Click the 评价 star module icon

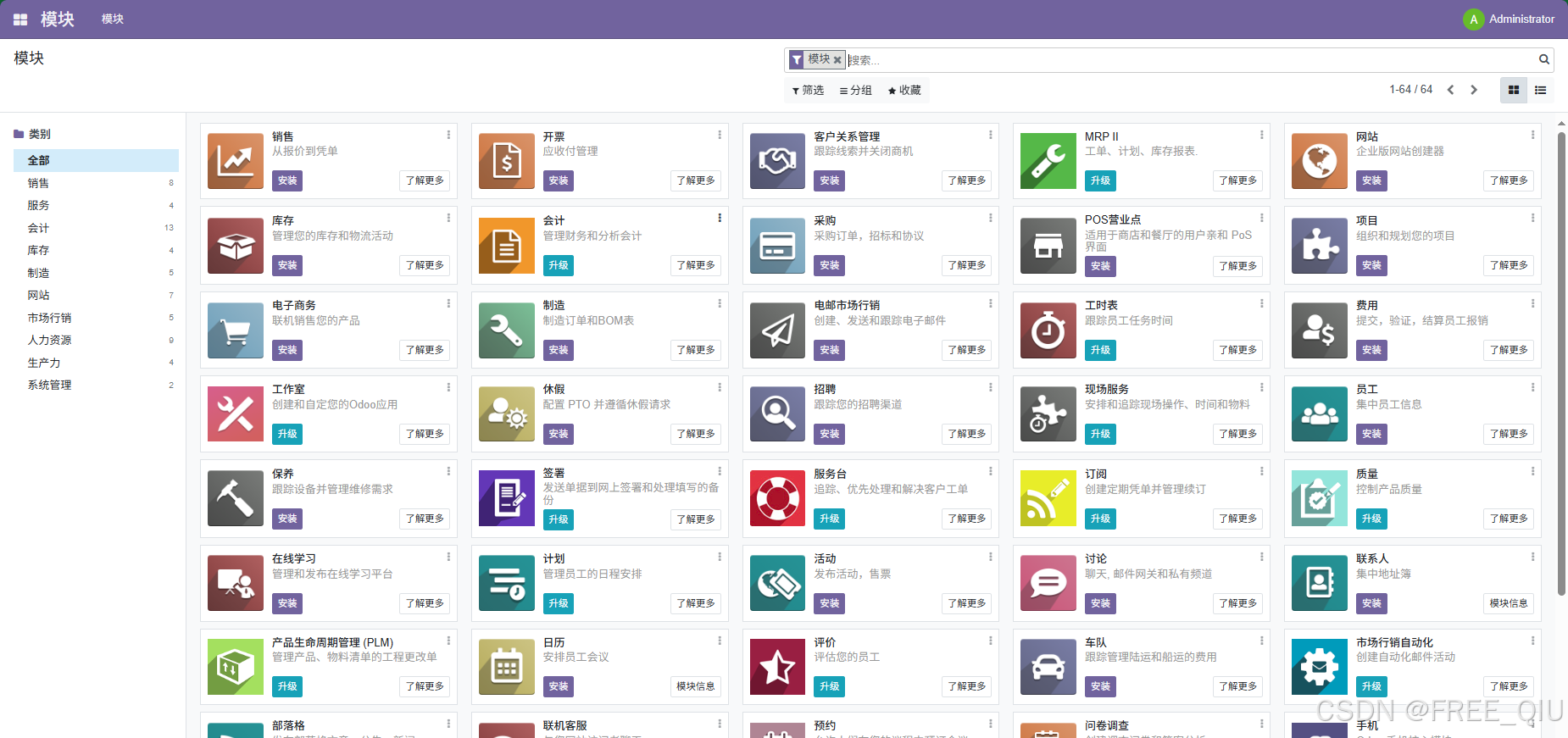point(777,668)
